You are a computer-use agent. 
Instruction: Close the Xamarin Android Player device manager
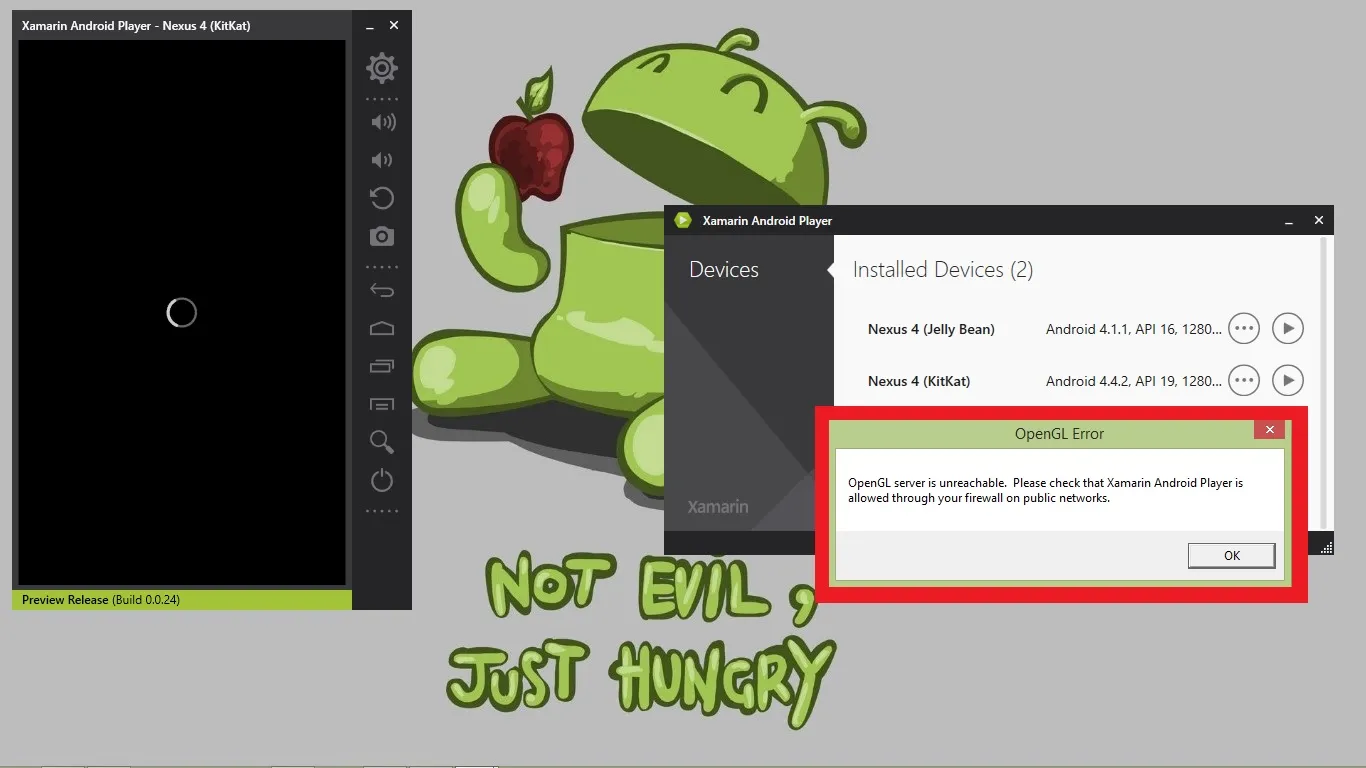click(x=1319, y=220)
